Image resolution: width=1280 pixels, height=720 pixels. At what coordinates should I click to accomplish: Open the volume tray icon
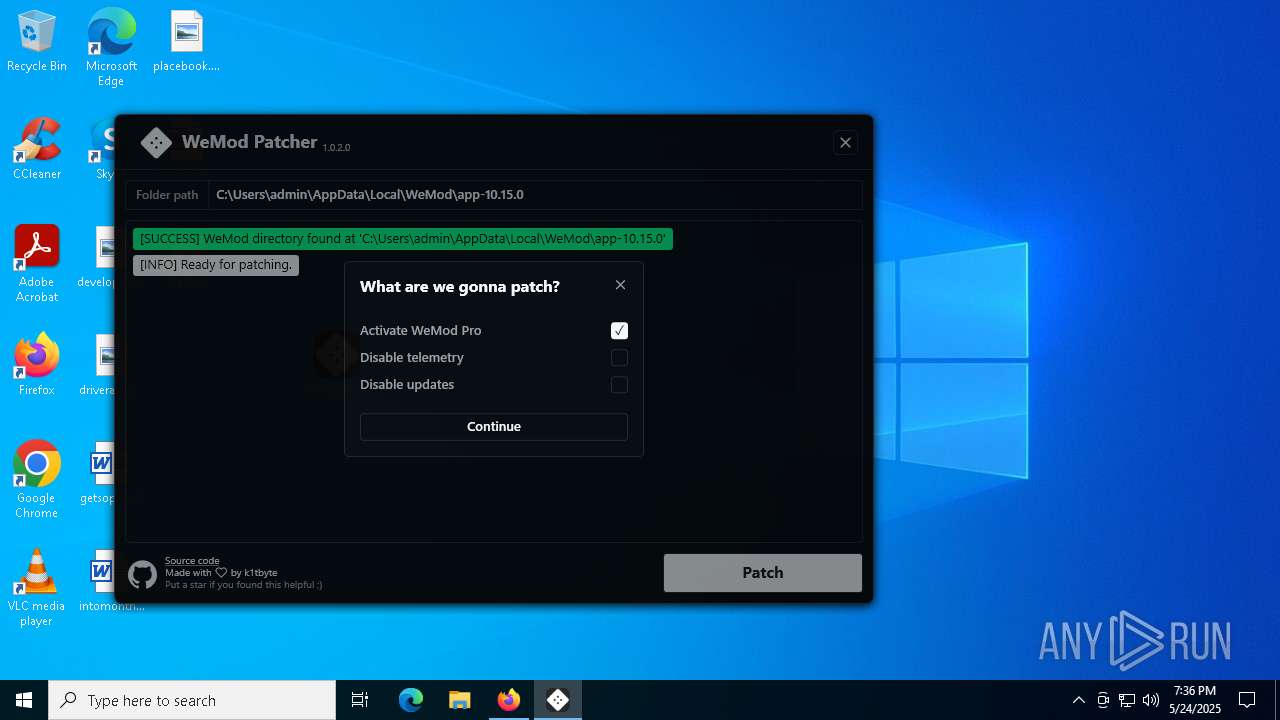(1151, 700)
